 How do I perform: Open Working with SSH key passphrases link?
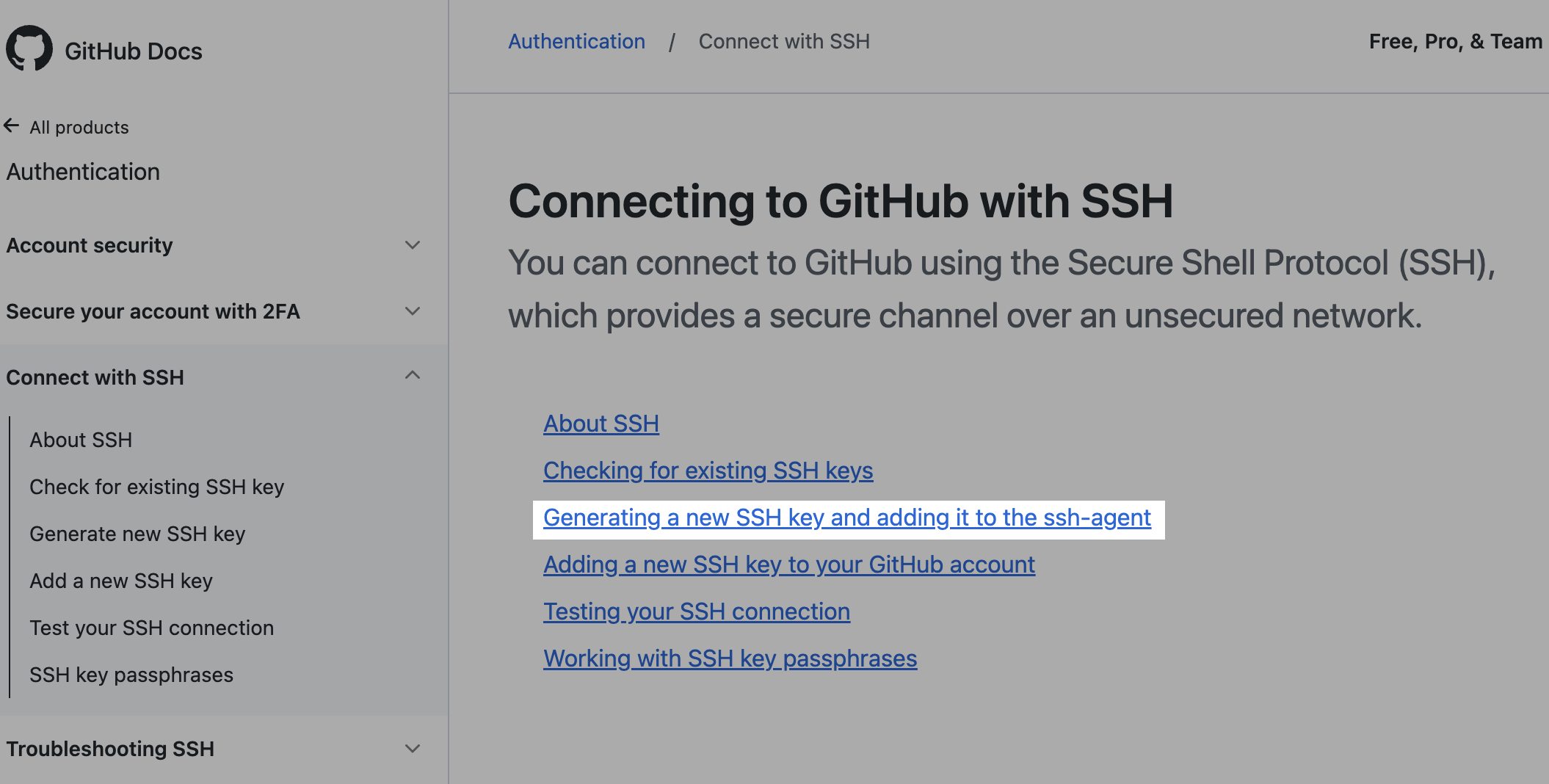pyautogui.click(x=730, y=658)
